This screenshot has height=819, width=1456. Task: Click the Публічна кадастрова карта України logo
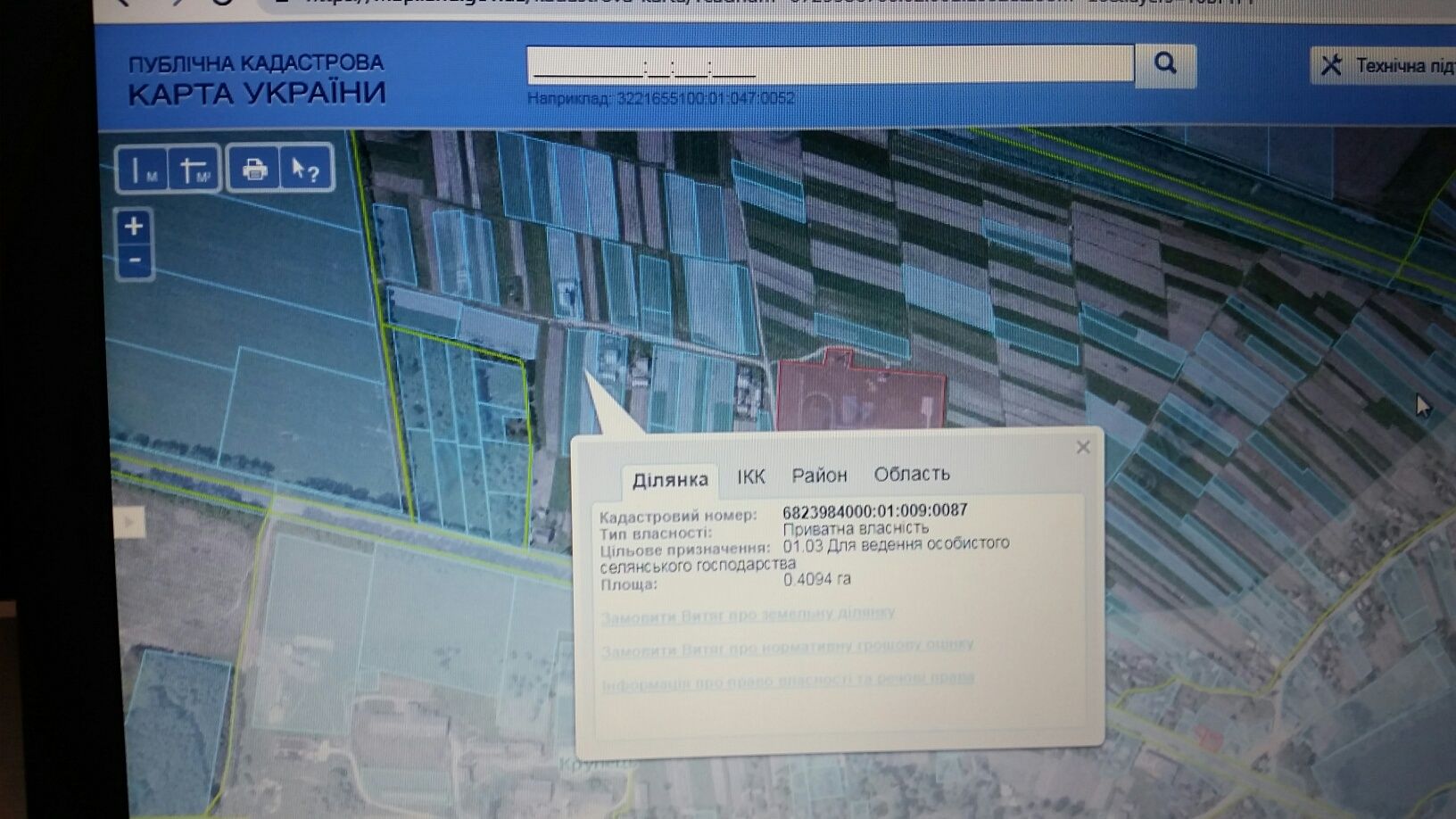[x=257, y=80]
